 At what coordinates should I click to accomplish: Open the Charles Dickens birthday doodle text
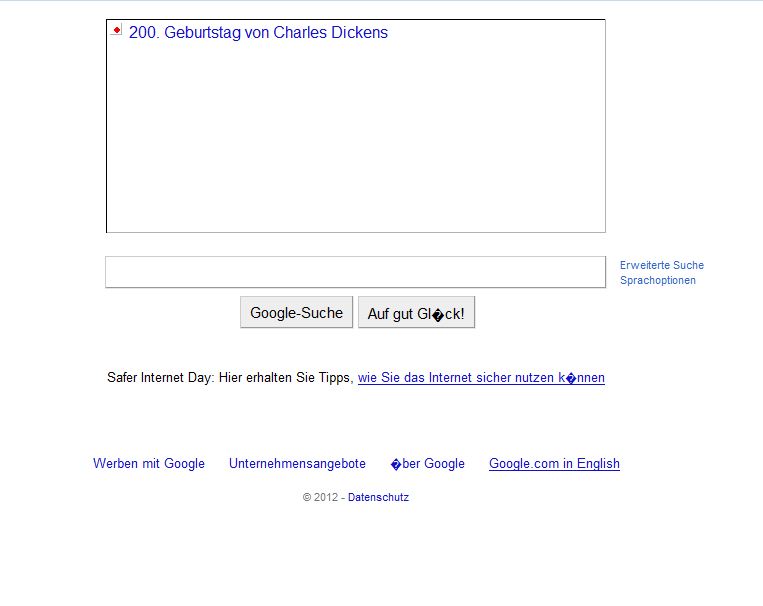tap(258, 33)
